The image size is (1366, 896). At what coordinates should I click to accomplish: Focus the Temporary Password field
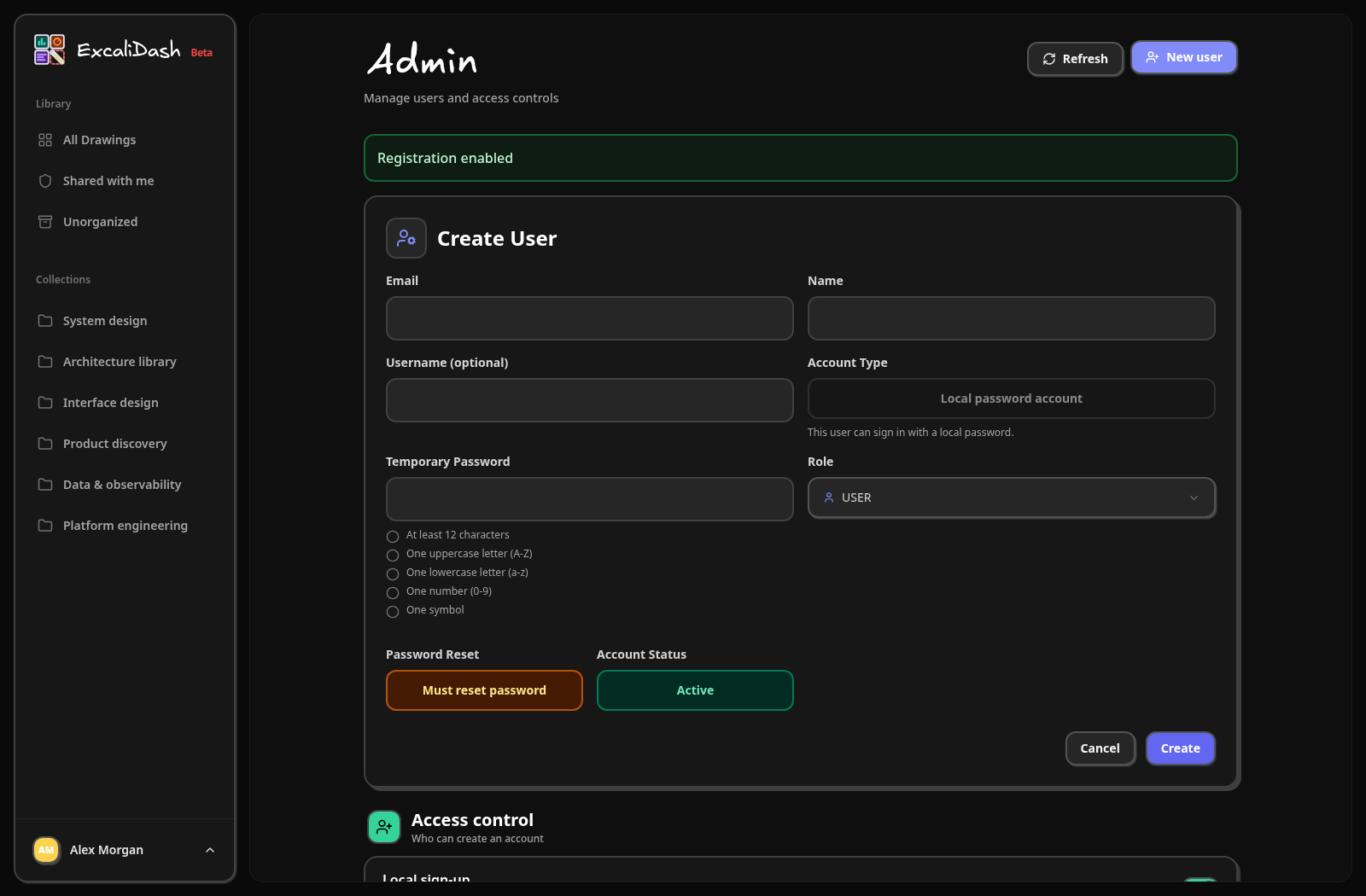click(x=590, y=499)
